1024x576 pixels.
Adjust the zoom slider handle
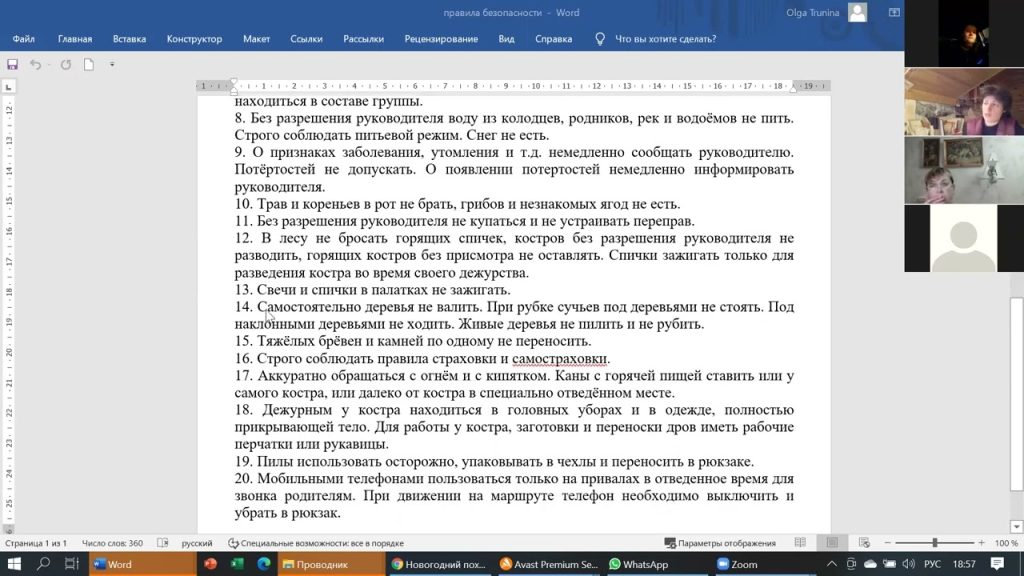click(x=935, y=543)
